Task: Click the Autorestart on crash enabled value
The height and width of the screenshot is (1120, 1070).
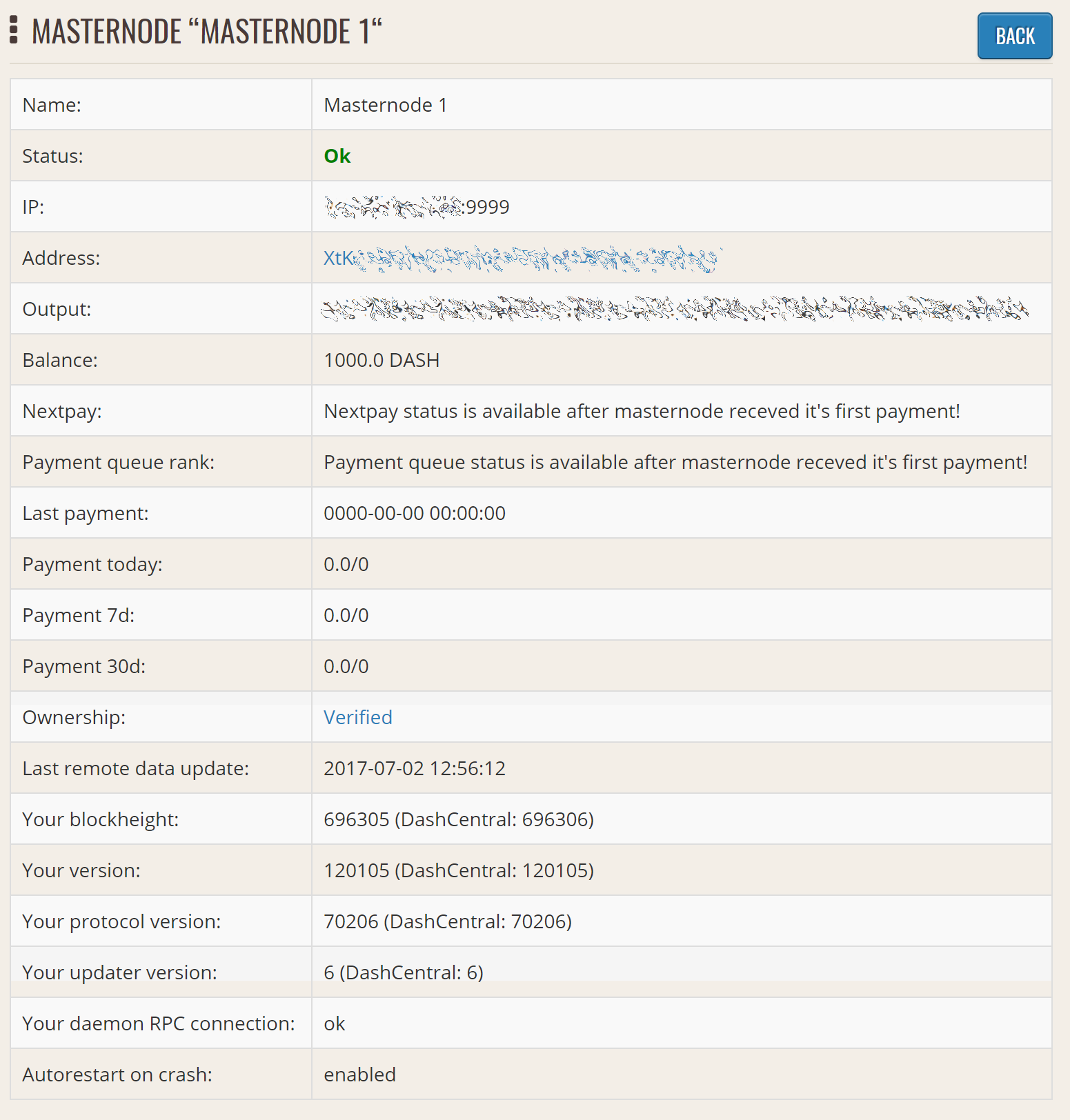Action: [359, 1075]
